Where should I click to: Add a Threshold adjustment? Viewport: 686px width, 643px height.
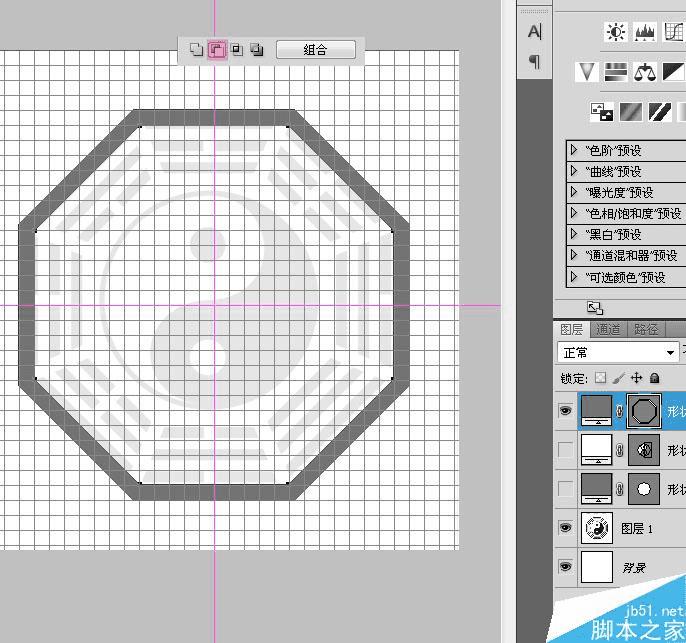coord(660,112)
